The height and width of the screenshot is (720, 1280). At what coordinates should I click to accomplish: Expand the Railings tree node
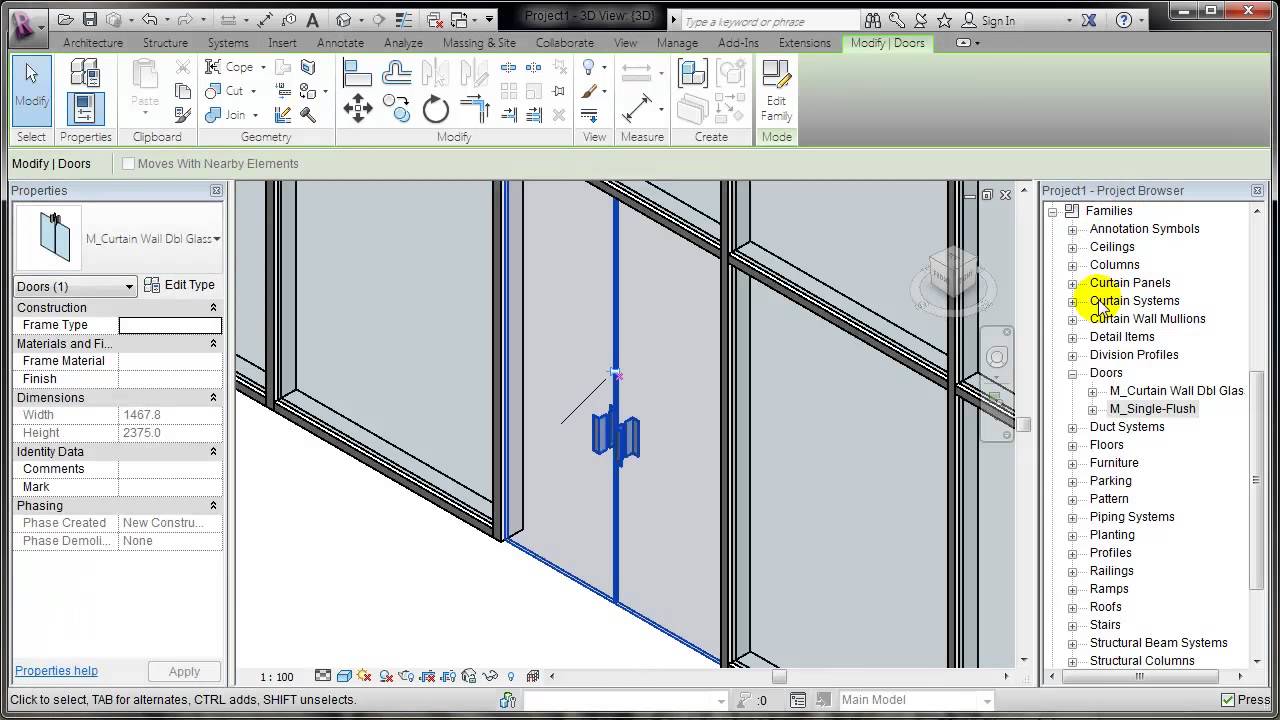pyautogui.click(x=1072, y=571)
